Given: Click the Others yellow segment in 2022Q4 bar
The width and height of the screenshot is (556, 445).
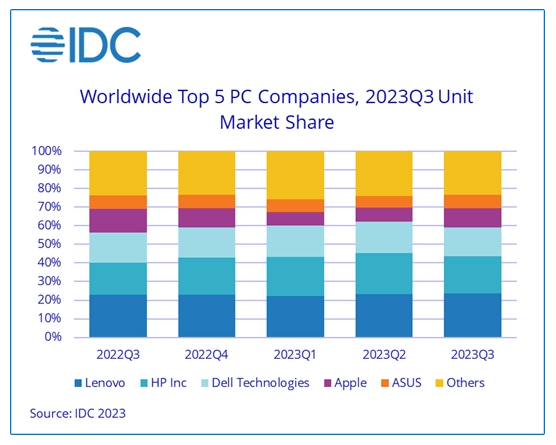Looking at the screenshot, I should (206, 173).
